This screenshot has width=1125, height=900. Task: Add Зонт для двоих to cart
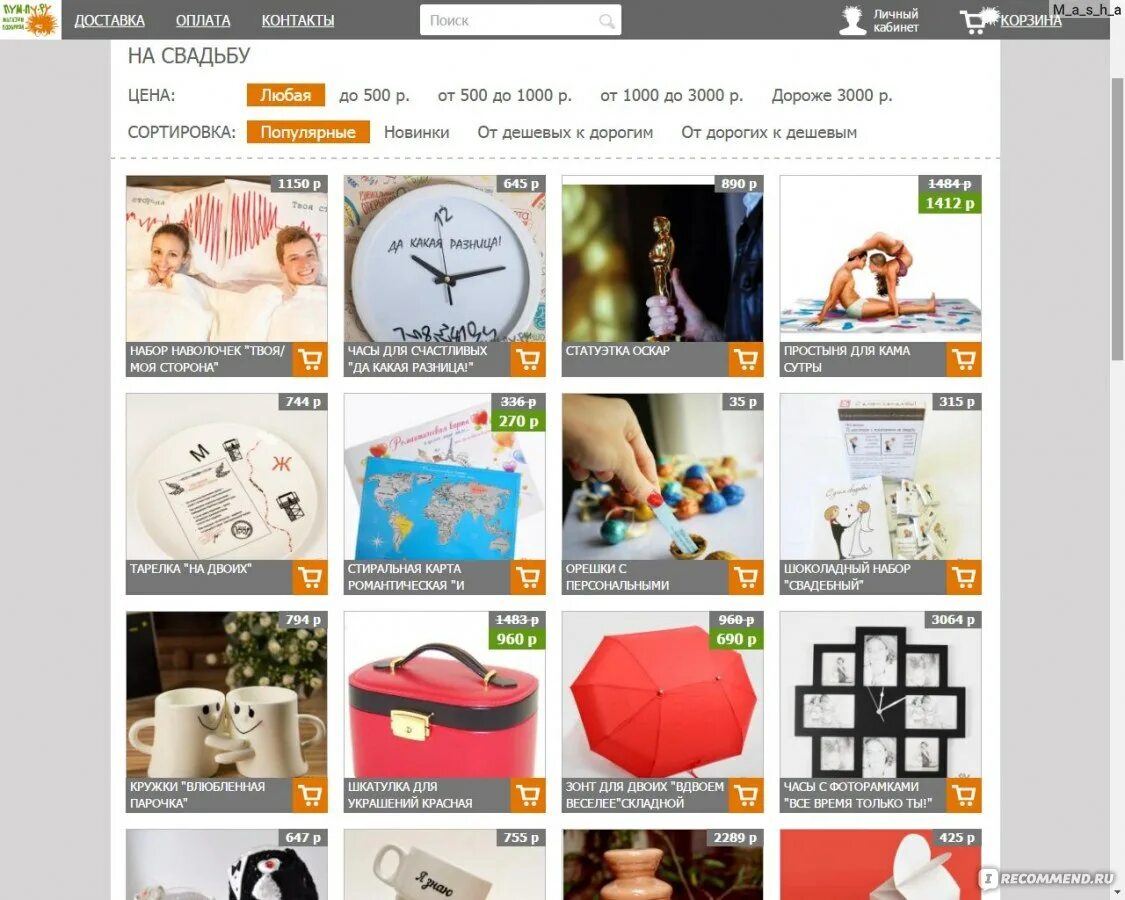tap(746, 795)
